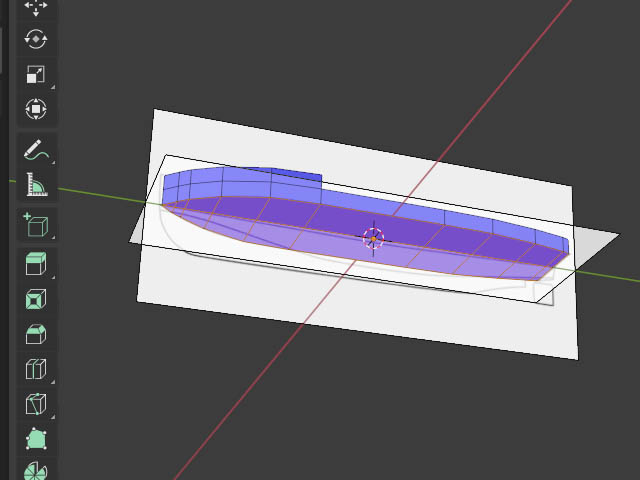
Task: Select the Add Cube tool
Action: tap(36, 224)
